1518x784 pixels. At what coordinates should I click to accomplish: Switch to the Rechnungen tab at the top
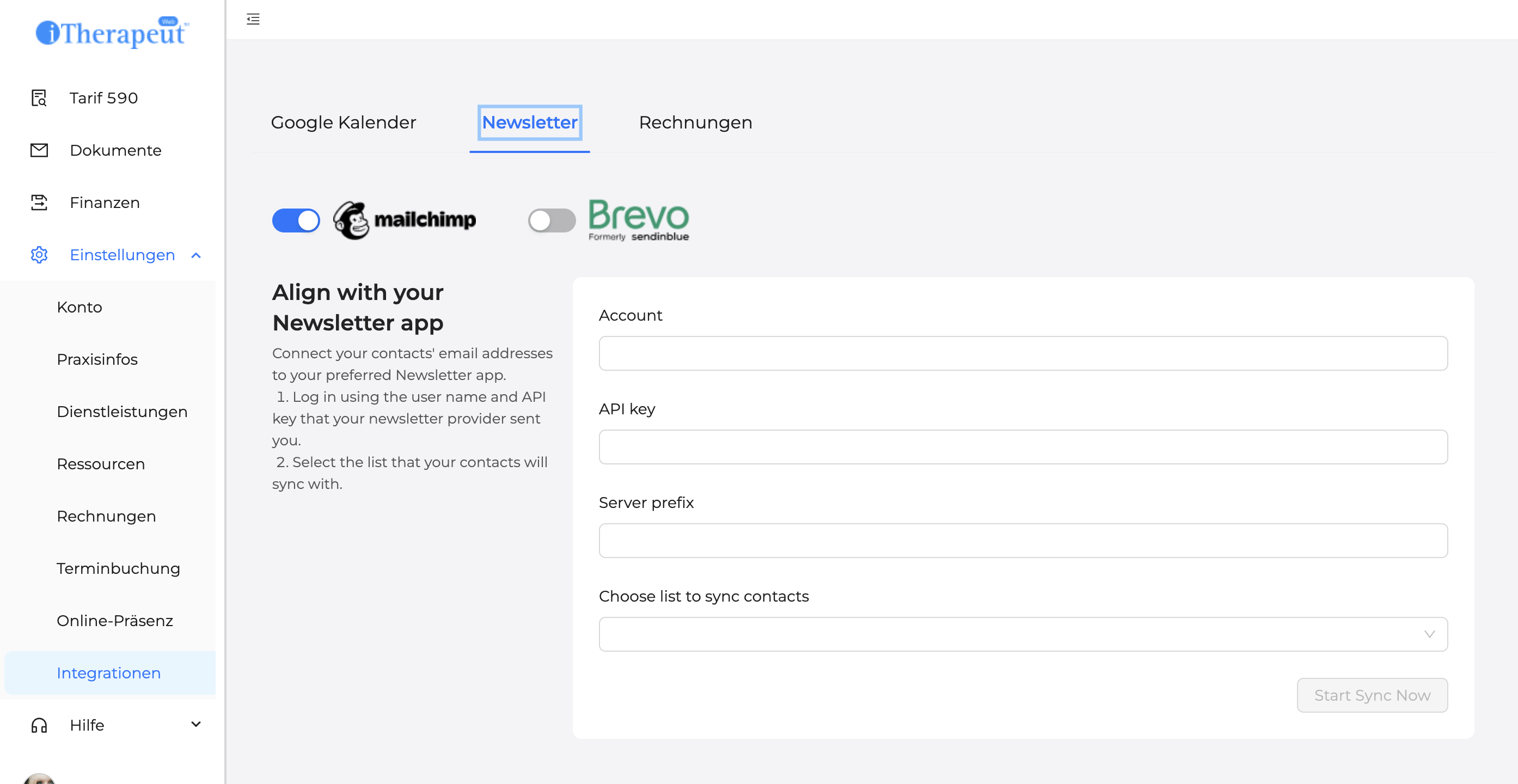point(695,122)
